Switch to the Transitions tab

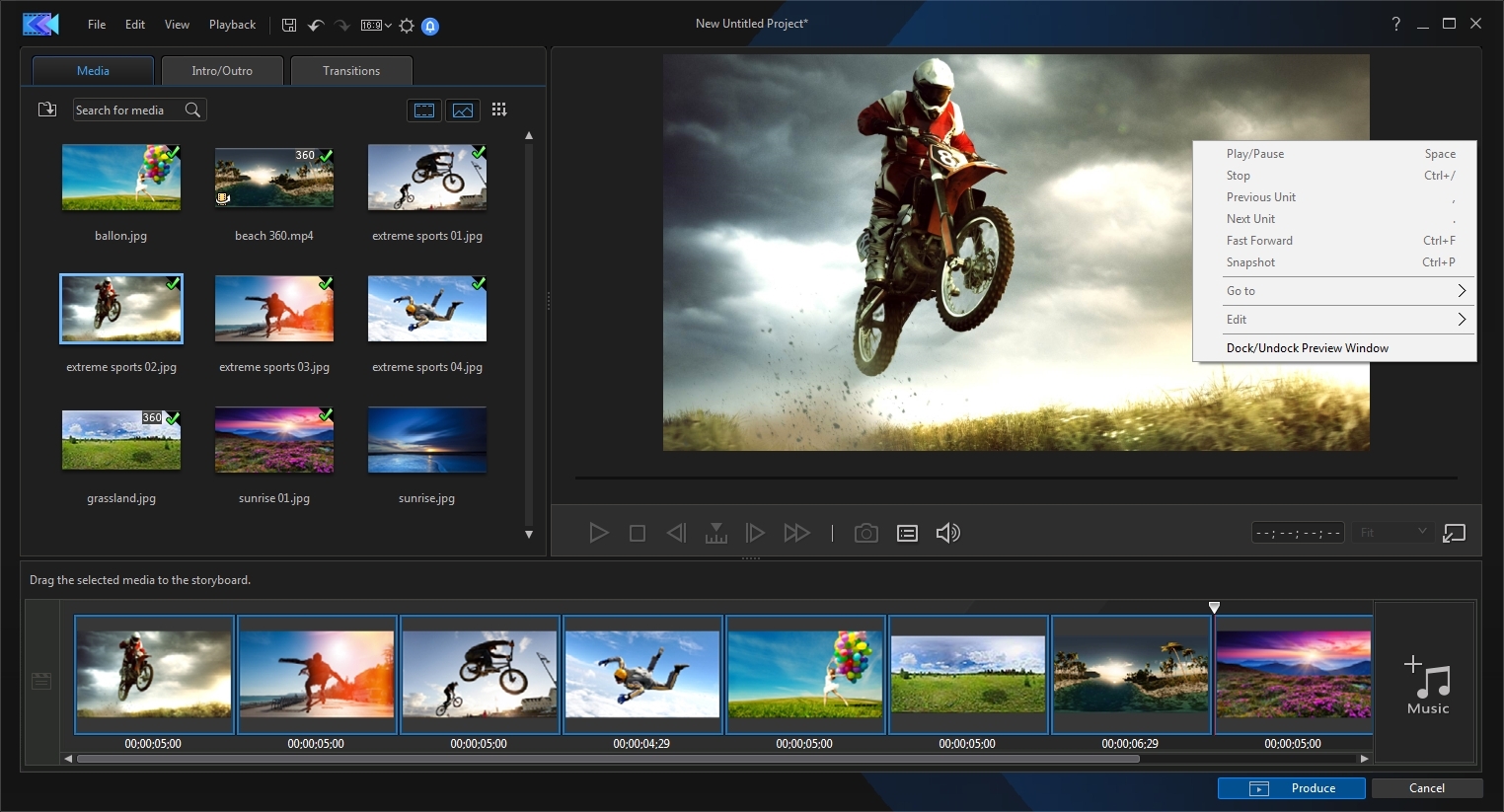tap(351, 71)
